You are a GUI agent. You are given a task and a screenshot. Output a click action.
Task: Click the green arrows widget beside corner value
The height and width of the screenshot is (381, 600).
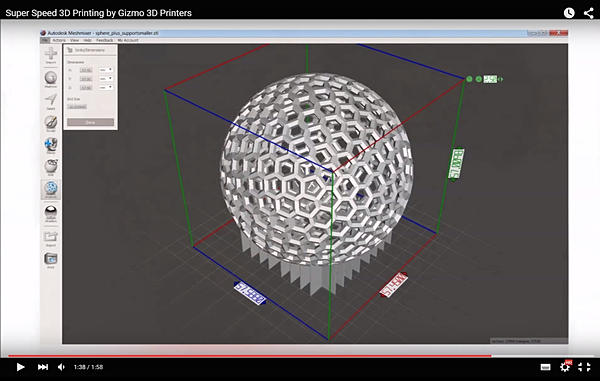coord(500,79)
